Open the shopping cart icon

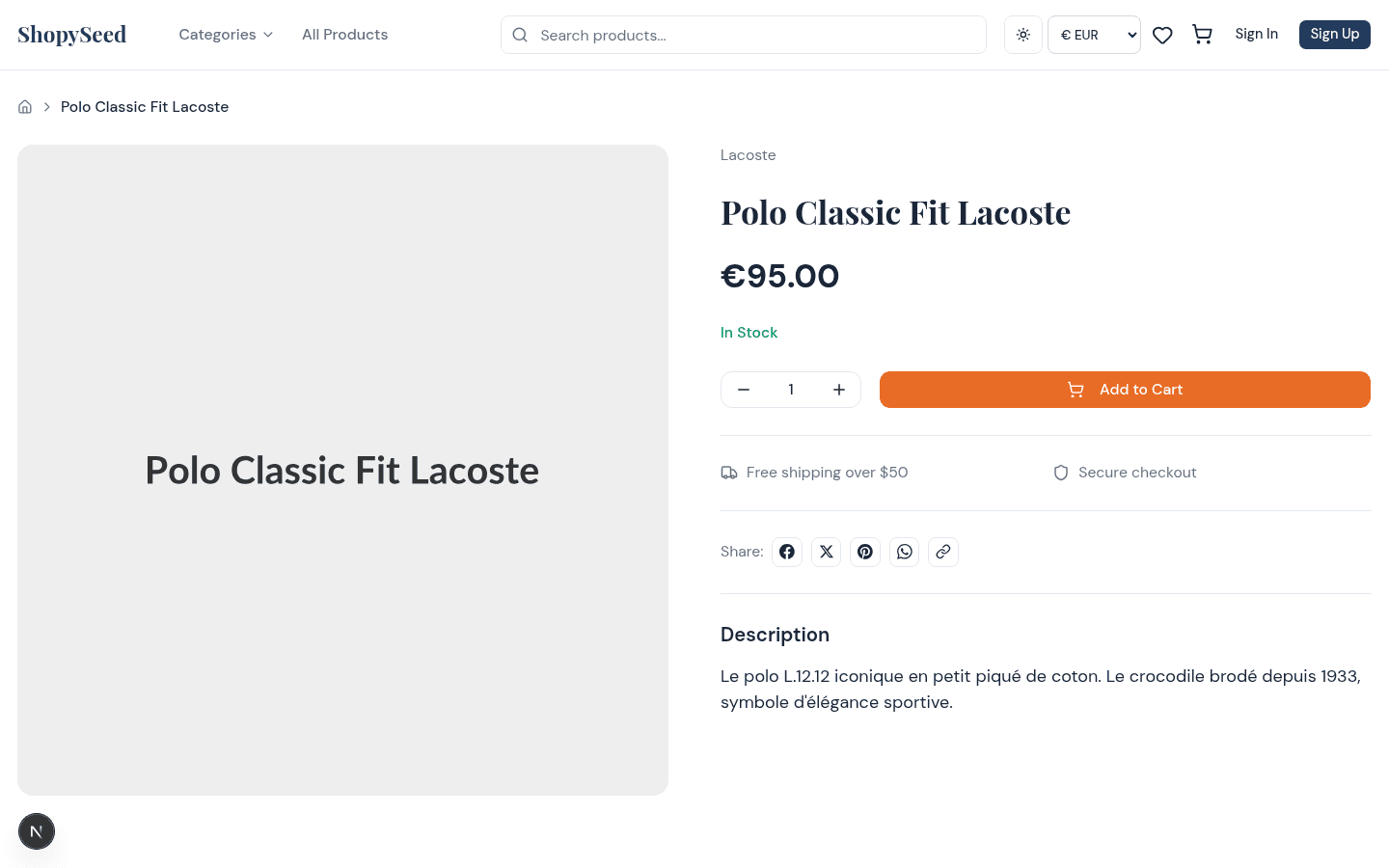[x=1202, y=34]
